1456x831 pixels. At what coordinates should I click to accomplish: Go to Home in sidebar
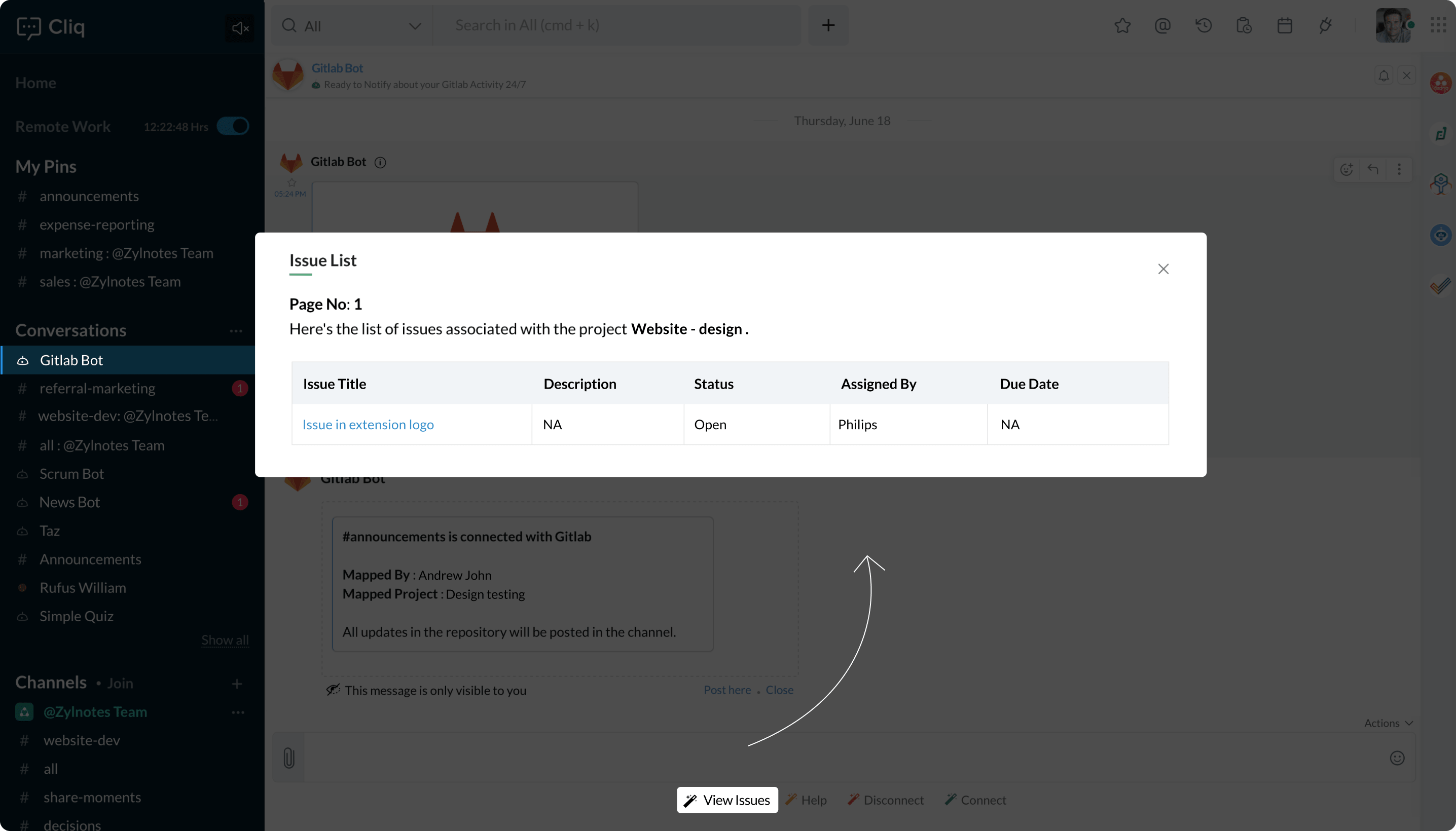pyautogui.click(x=35, y=83)
